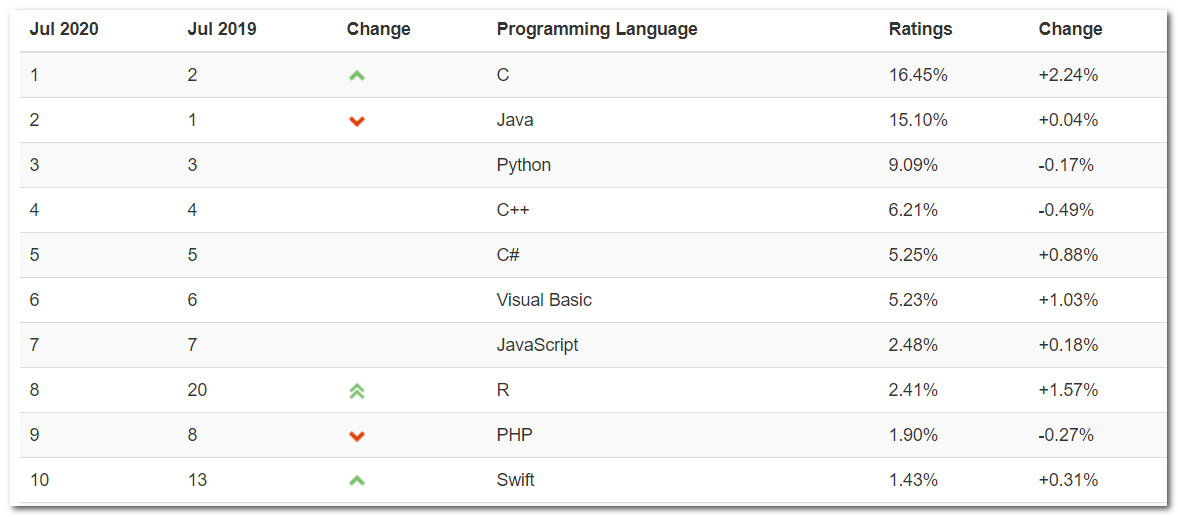The image size is (1178, 517).
Task: Click the Jul 2020 column header
Action: (64, 29)
